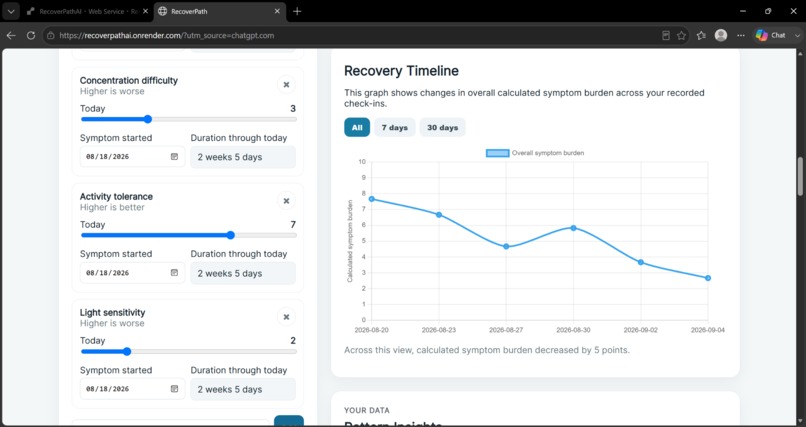806x427 pixels.
Task: Select the 2026-09-04 data point
Action: 708,278
